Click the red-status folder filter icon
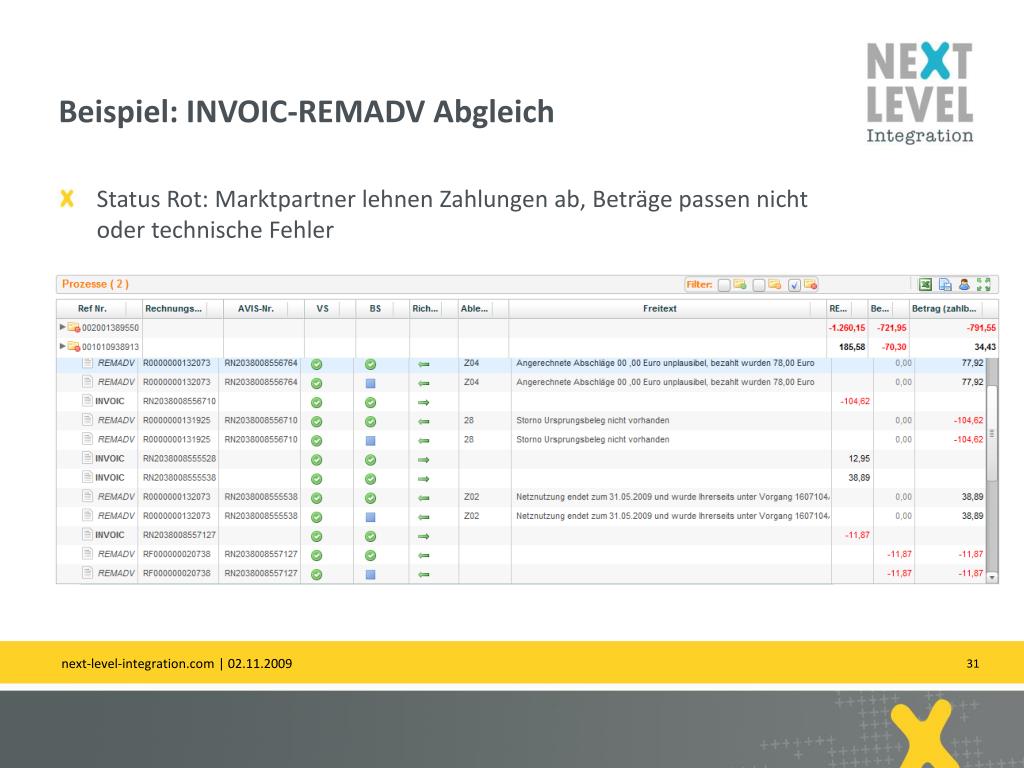The height and width of the screenshot is (768, 1024). [x=810, y=284]
